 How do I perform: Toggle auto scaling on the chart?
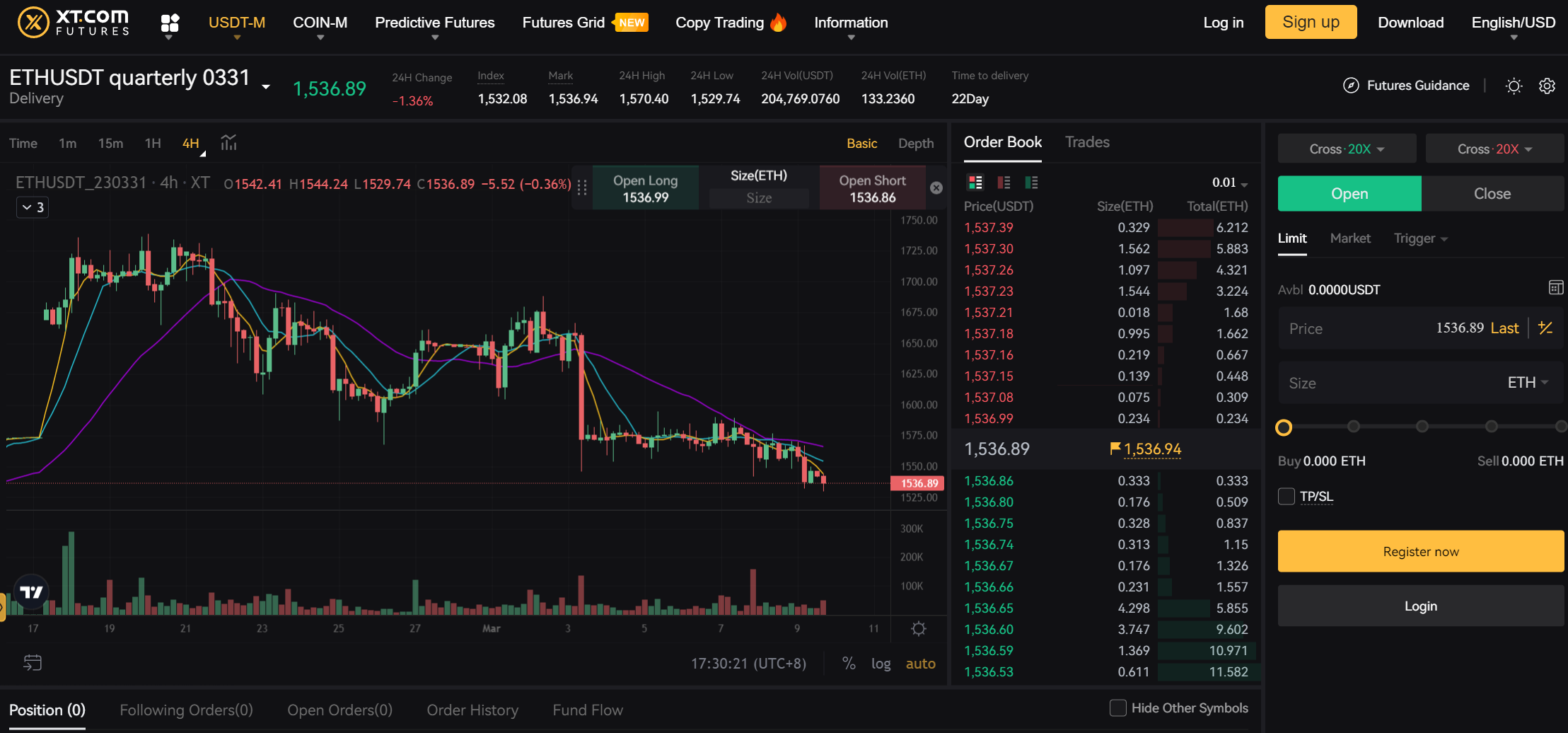[x=920, y=663]
